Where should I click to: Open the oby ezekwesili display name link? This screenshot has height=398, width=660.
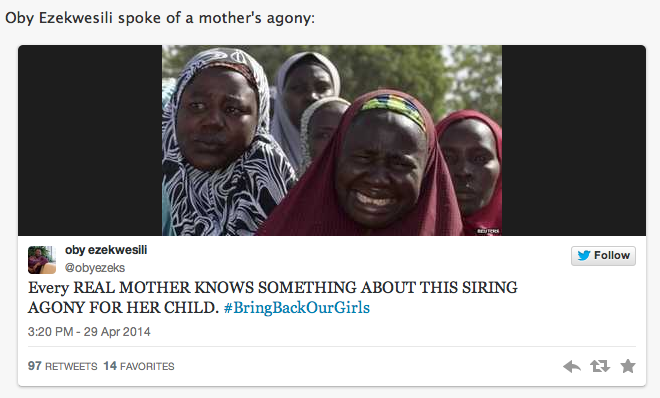(x=106, y=250)
